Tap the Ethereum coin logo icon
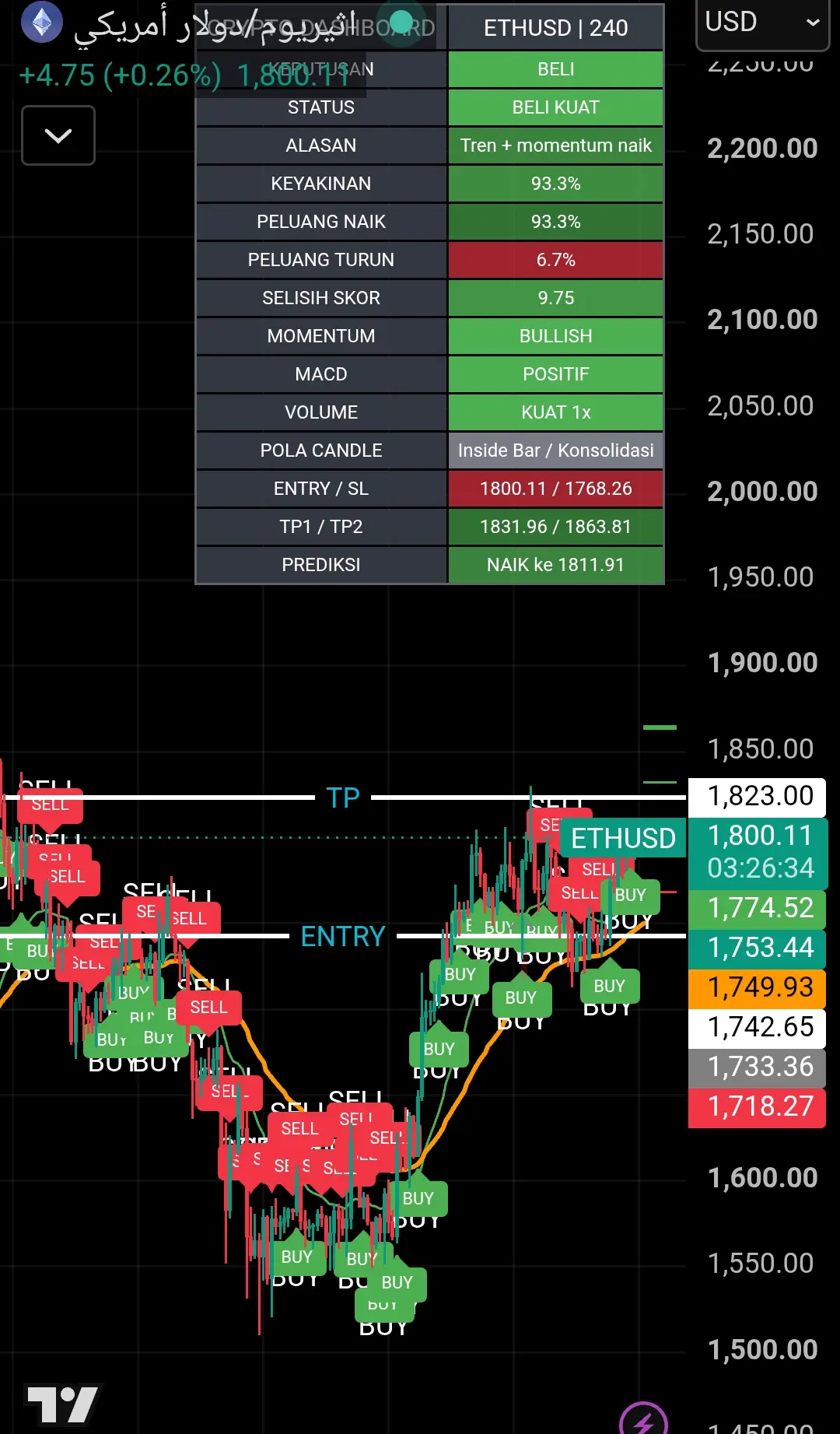The height and width of the screenshot is (1434, 840). [42, 23]
